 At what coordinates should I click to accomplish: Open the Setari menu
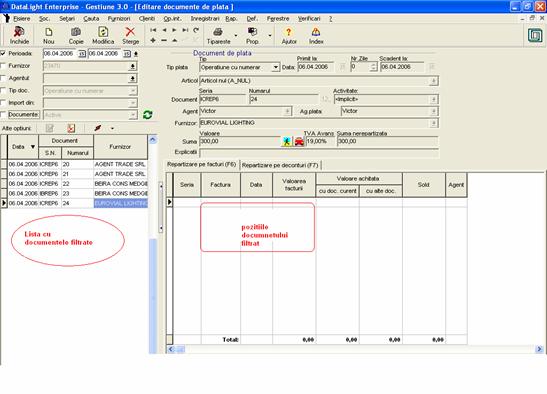(67, 18)
